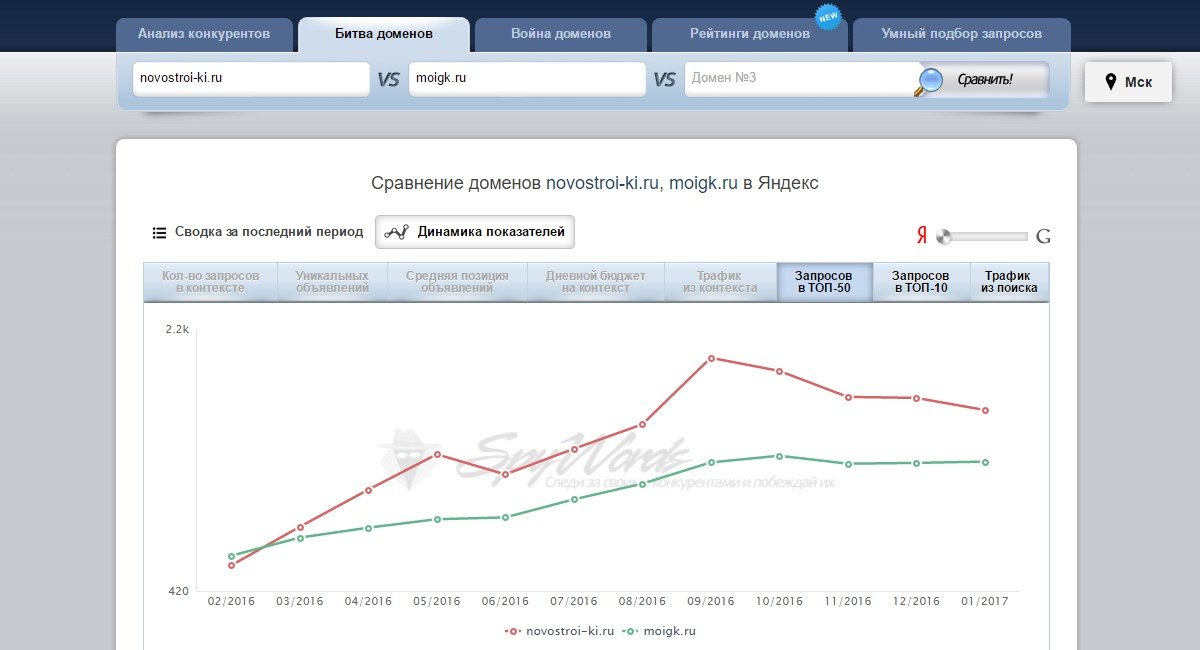Click the Сравнить! compare button
This screenshot has width=1200, height=650.
coord(984,79)
